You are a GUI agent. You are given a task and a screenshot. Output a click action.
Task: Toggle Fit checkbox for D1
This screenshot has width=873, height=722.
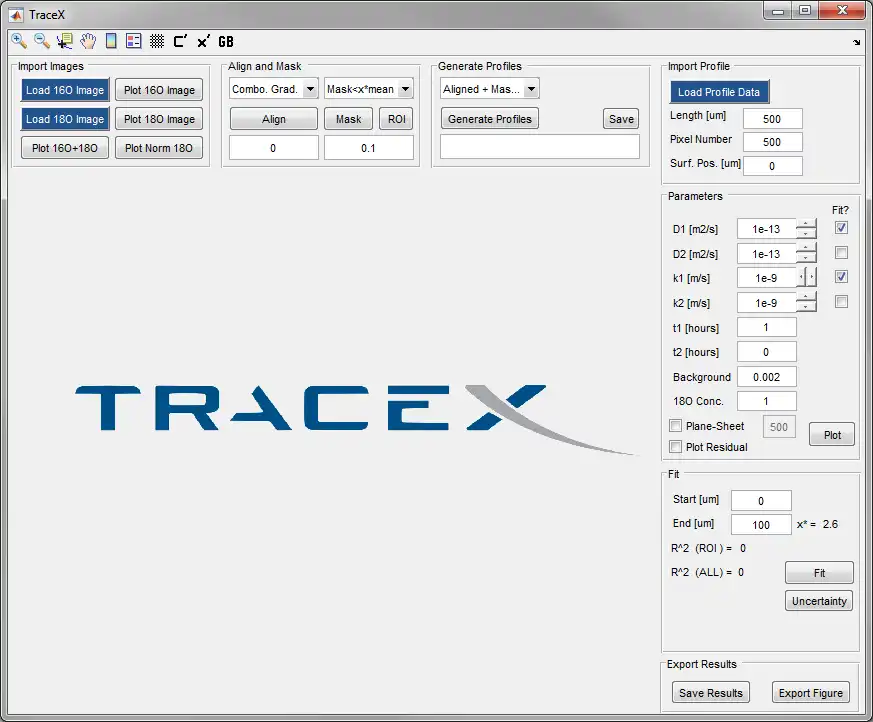click(841, 228)
